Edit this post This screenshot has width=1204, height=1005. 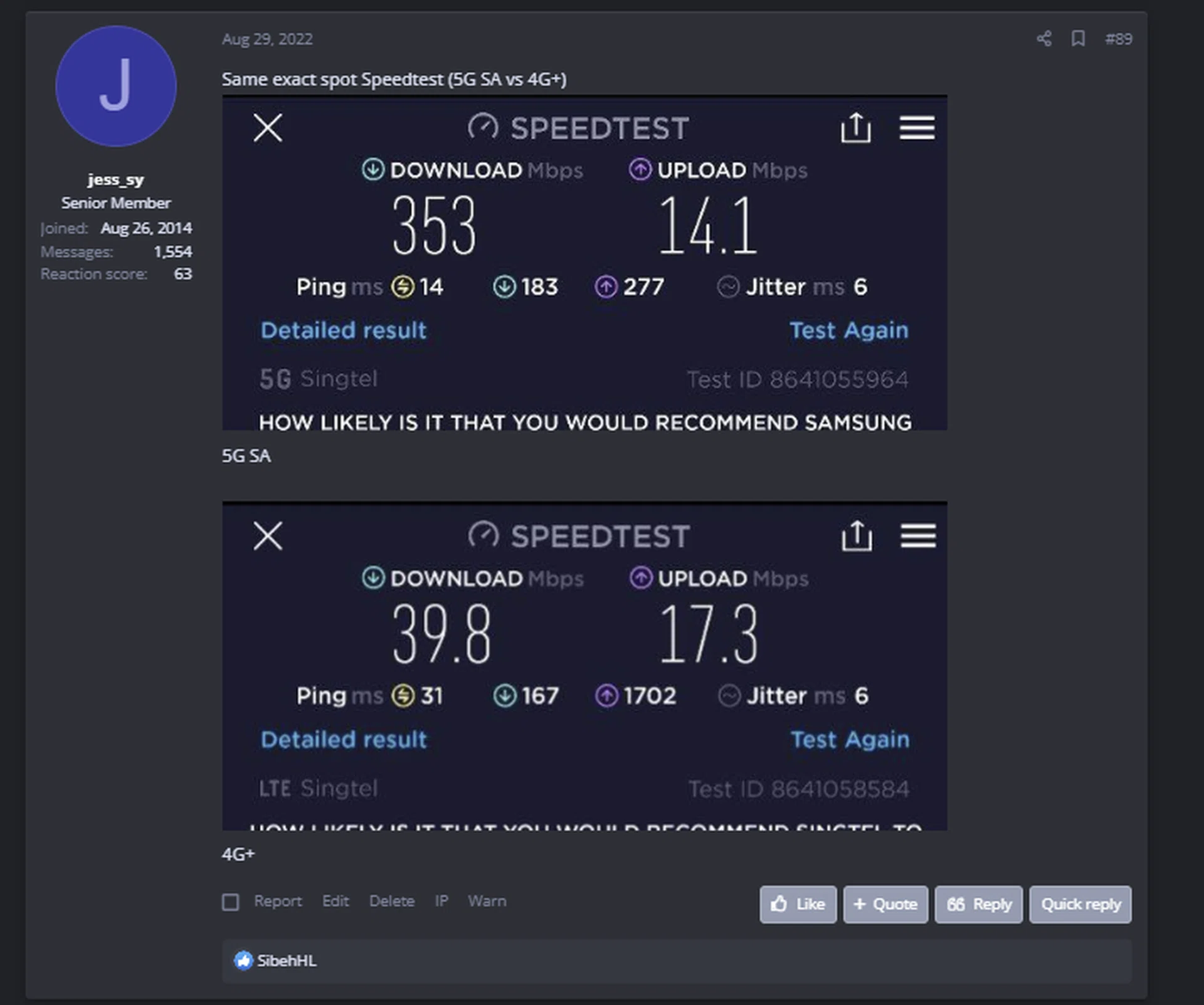pyautogui.click(x=335, y=902)
